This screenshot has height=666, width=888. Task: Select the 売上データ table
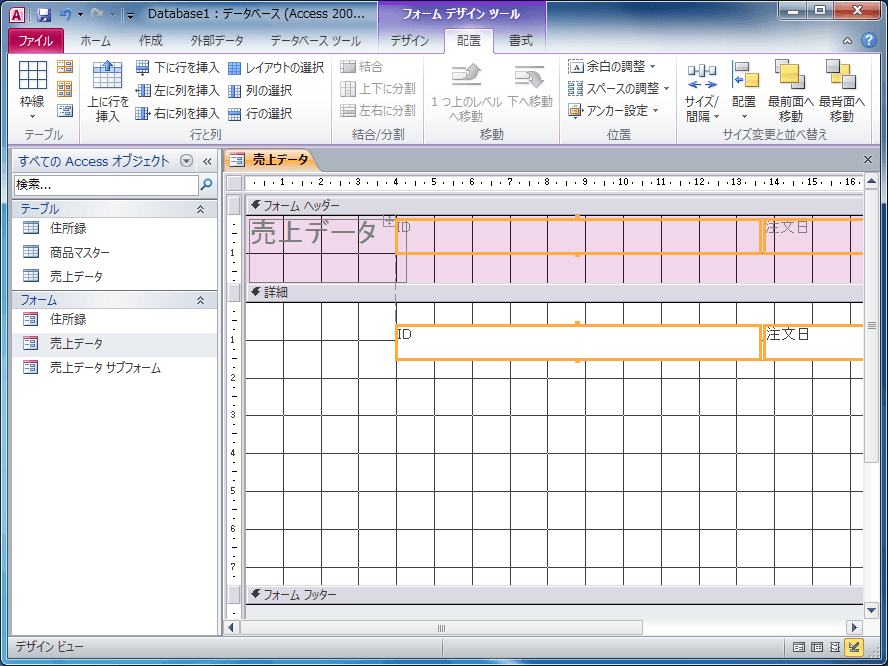[x=114, y=276]
